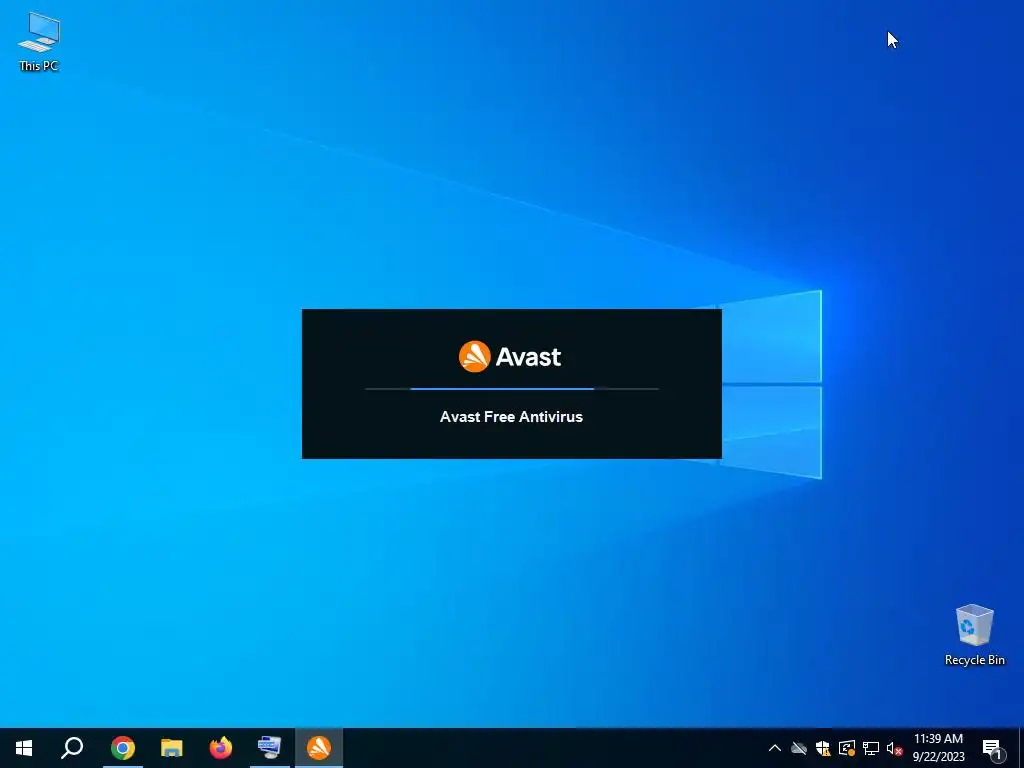
Task: Select the Recycle Bin desktop icon
Action: click(974, 635)
